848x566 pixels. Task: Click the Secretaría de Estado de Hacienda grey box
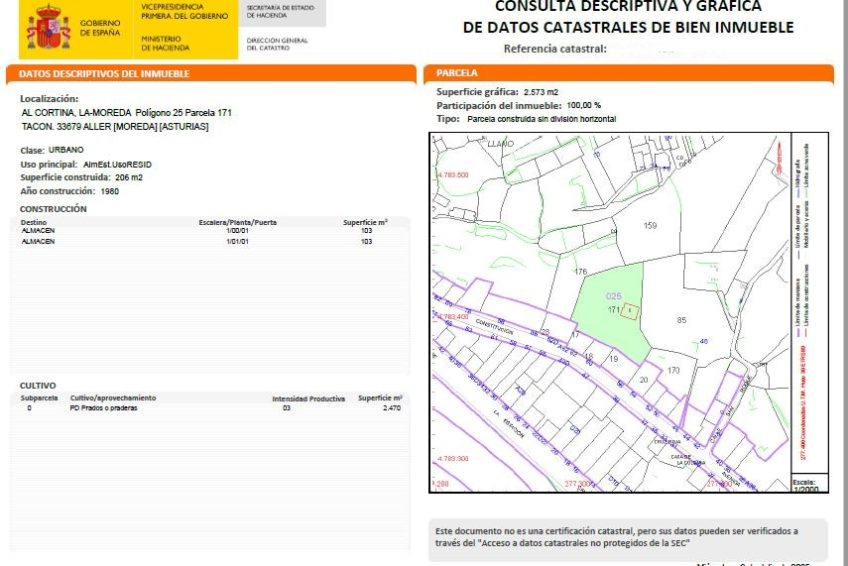pos(283,12)
